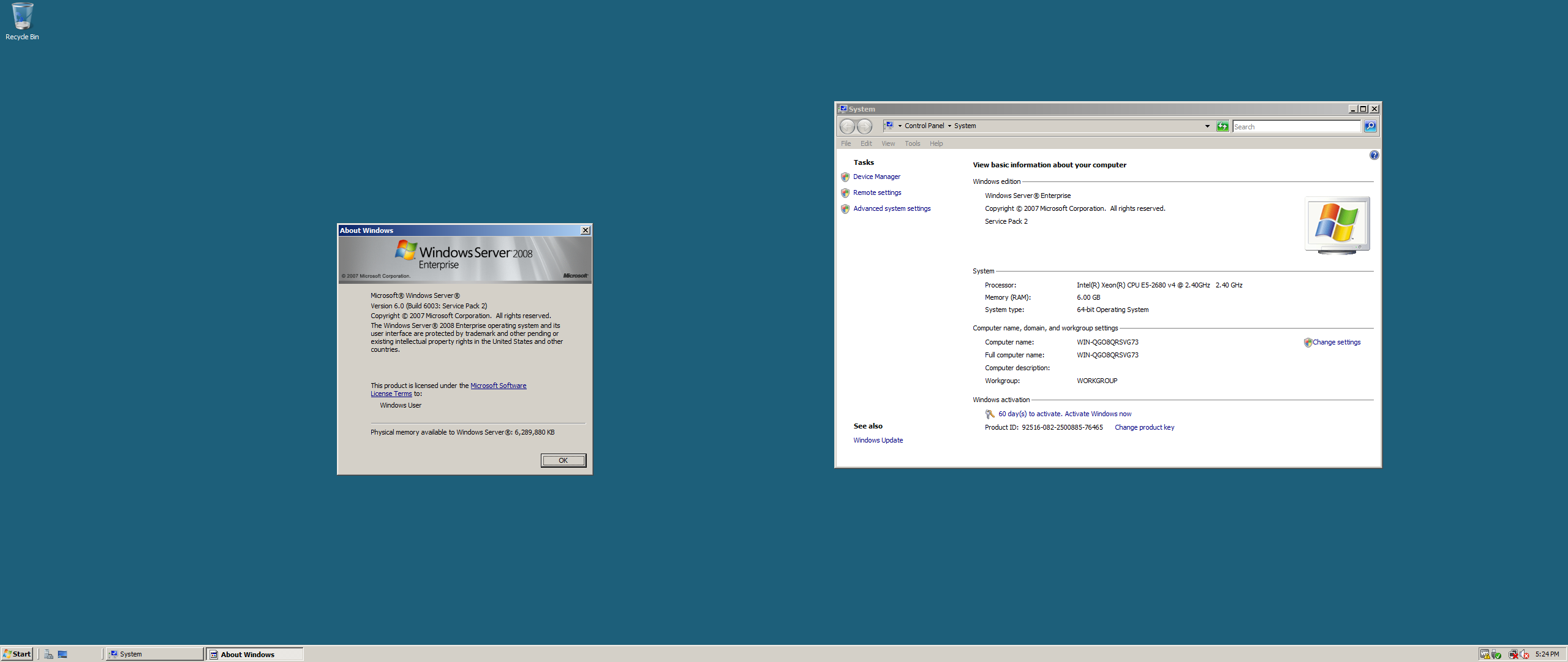Open Remote settings link

tap(877, 192)
